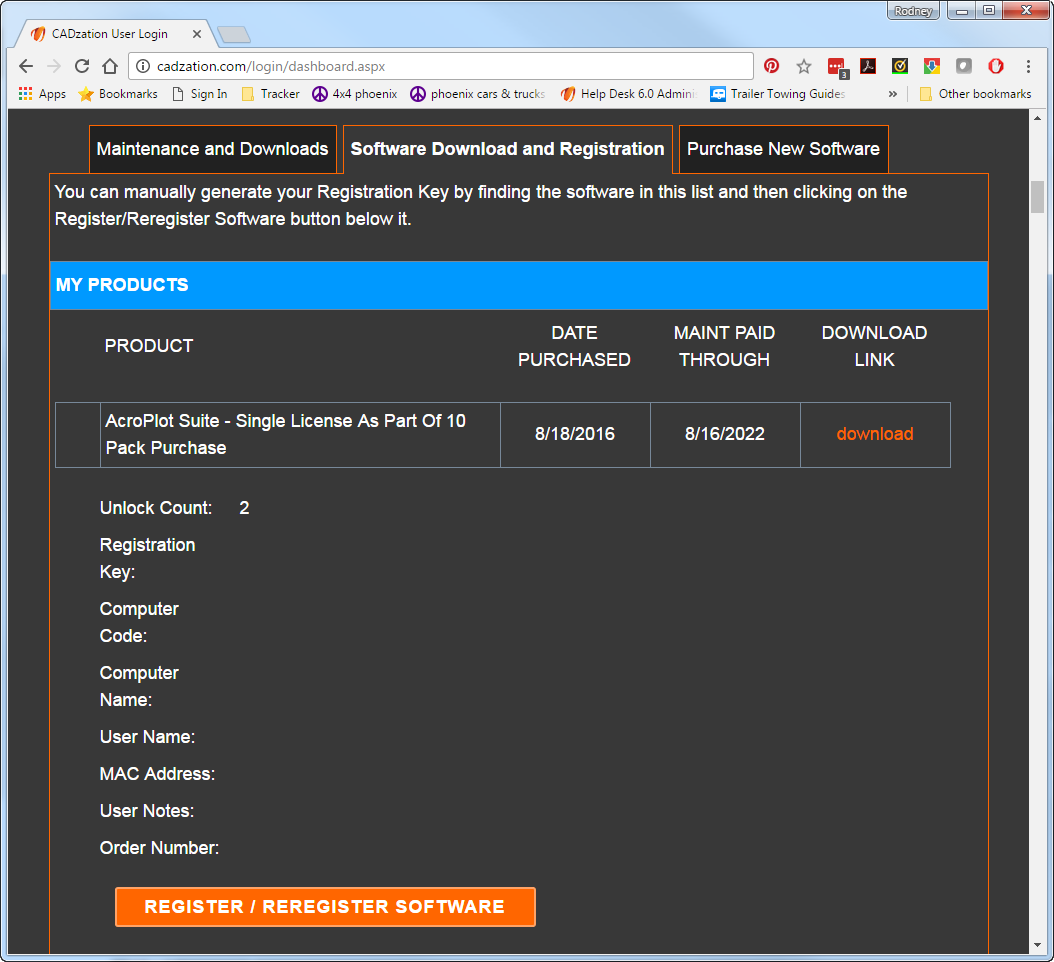Select the CADzation User Login browser tab
The height and width of the screenshot is (962, 1054).
coord(114,34)
